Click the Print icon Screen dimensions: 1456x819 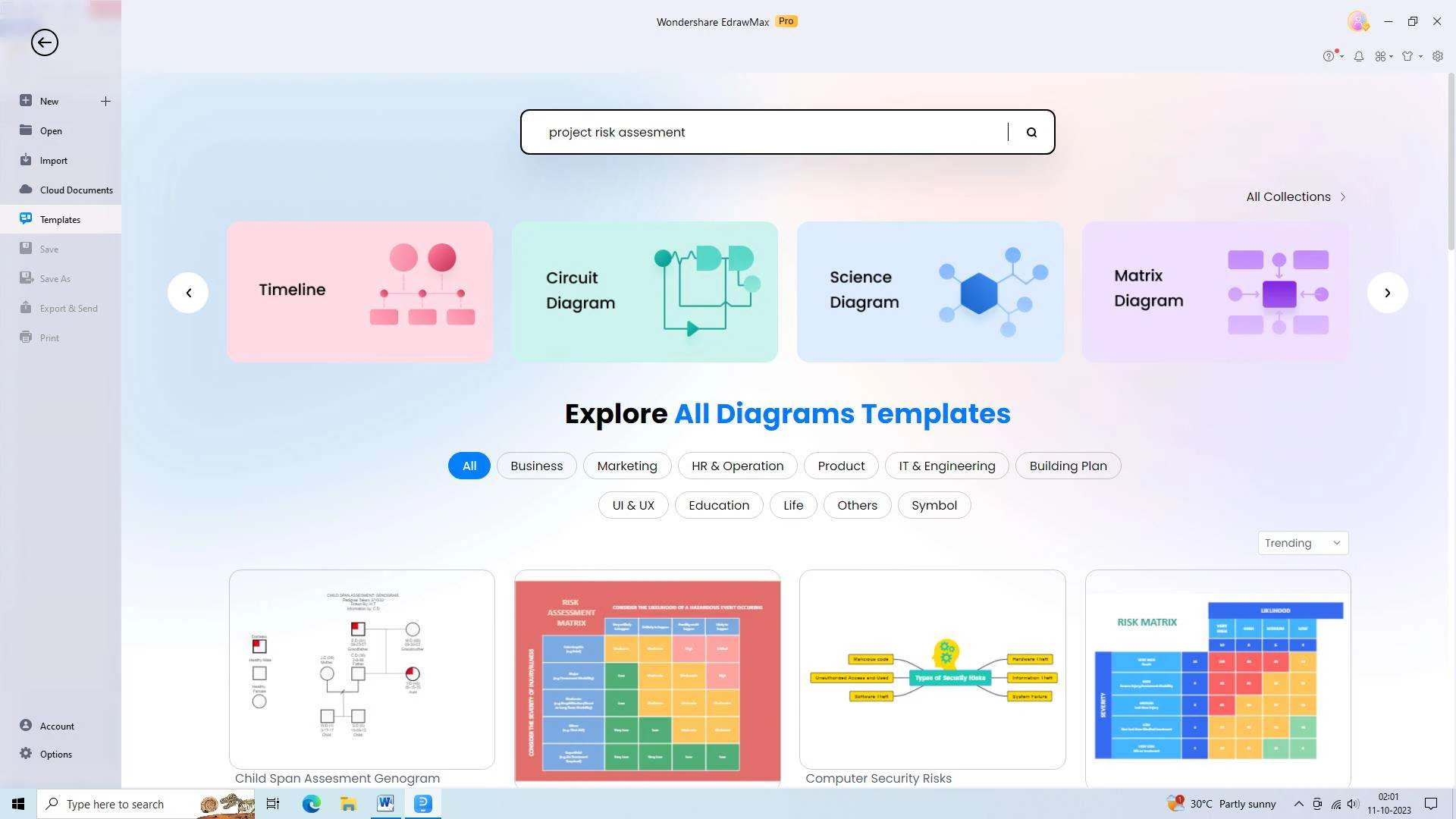click(x=25, y=337)
